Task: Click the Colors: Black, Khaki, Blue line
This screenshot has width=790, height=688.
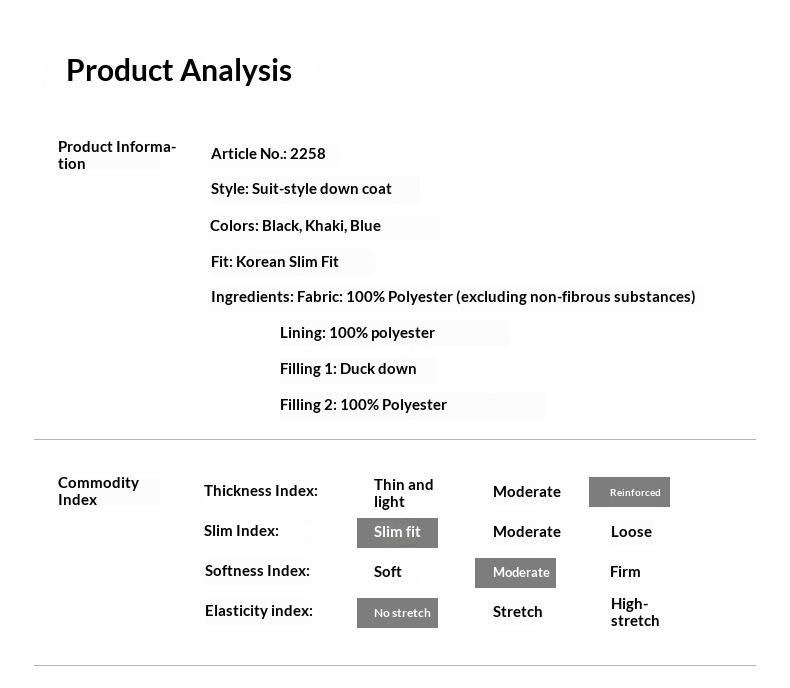Action: (x=295, y=226)
